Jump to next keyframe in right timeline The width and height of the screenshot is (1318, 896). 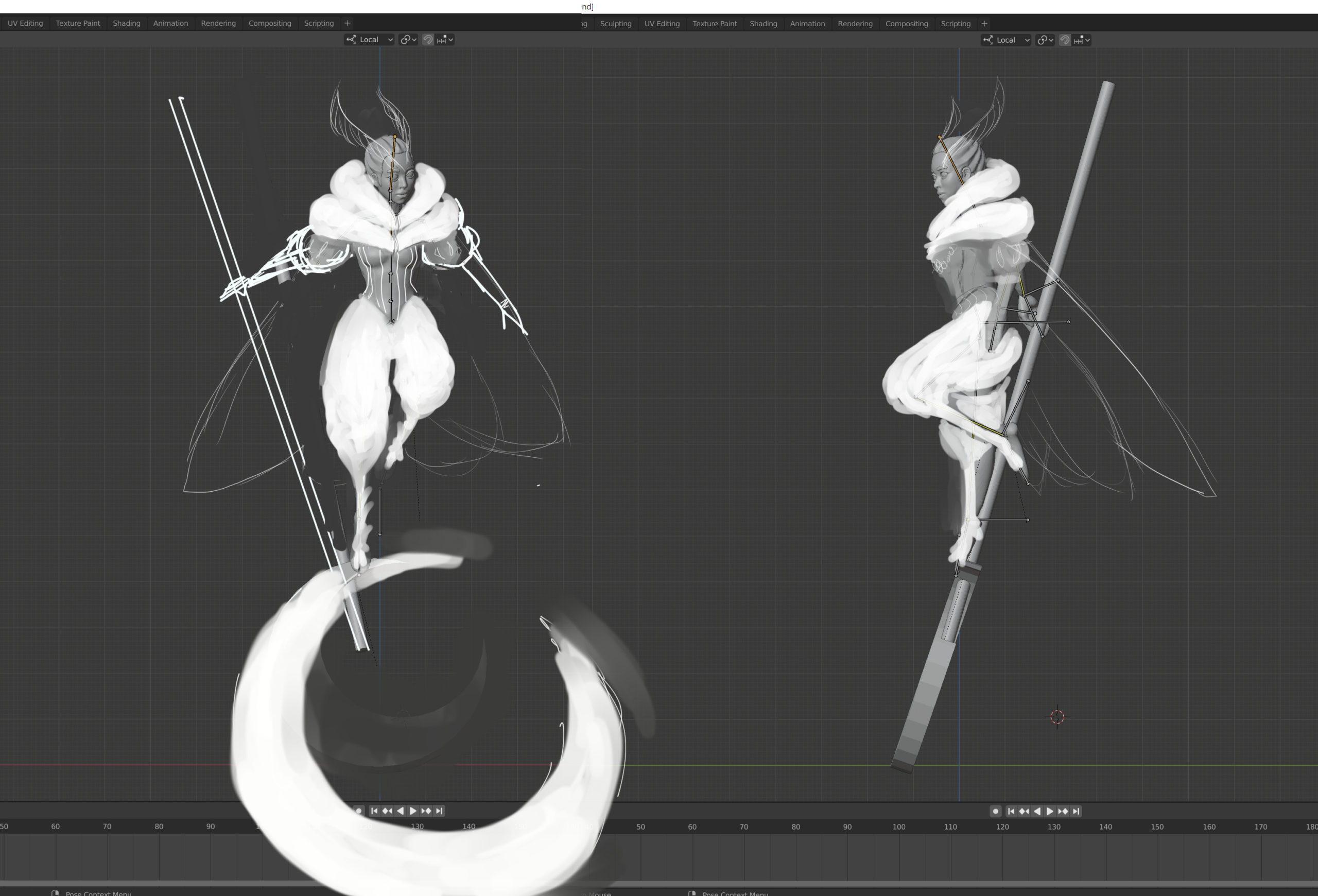[x=1063, y=812]
